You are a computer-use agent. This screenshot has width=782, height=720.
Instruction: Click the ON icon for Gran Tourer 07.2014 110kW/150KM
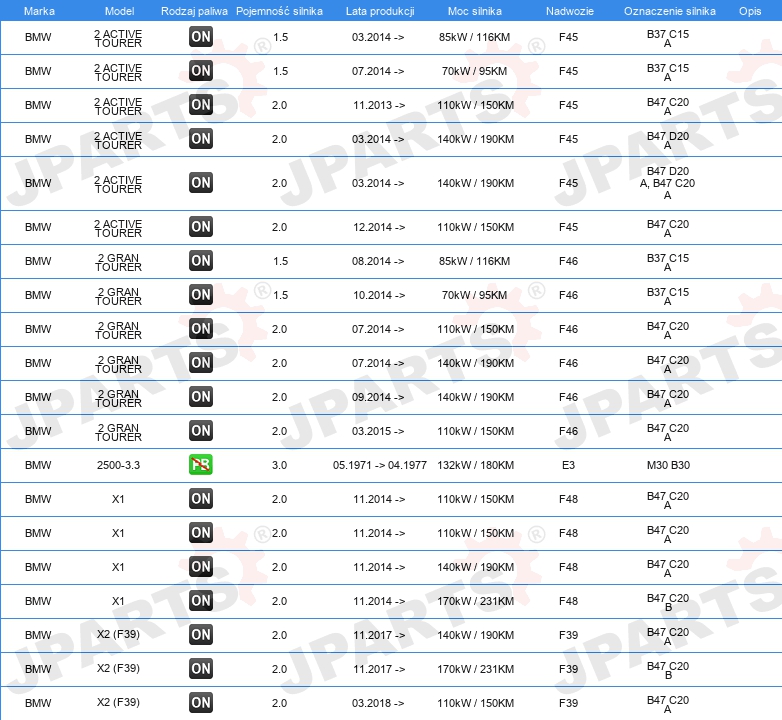(x=201, y=329)
